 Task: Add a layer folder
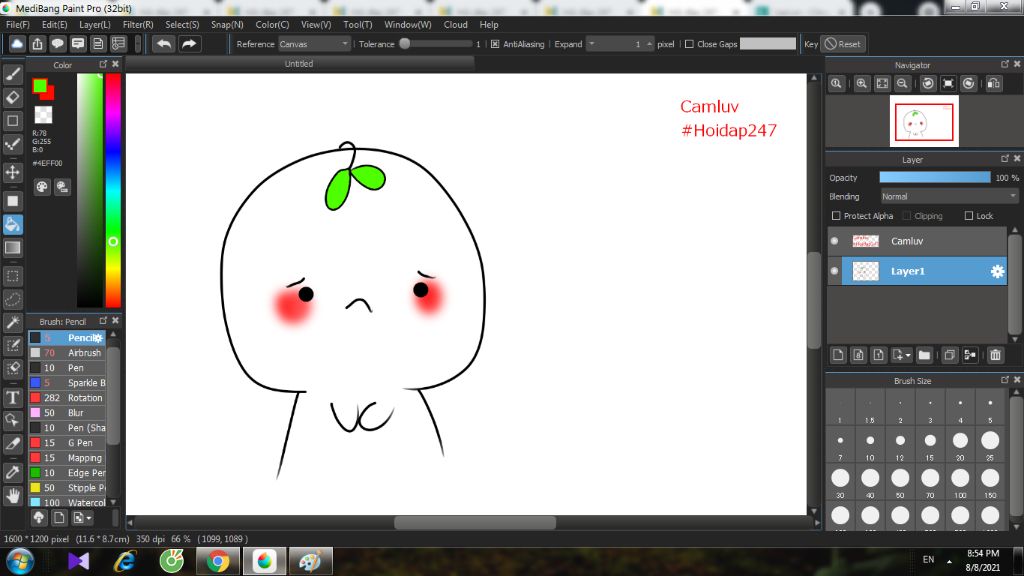924,355
